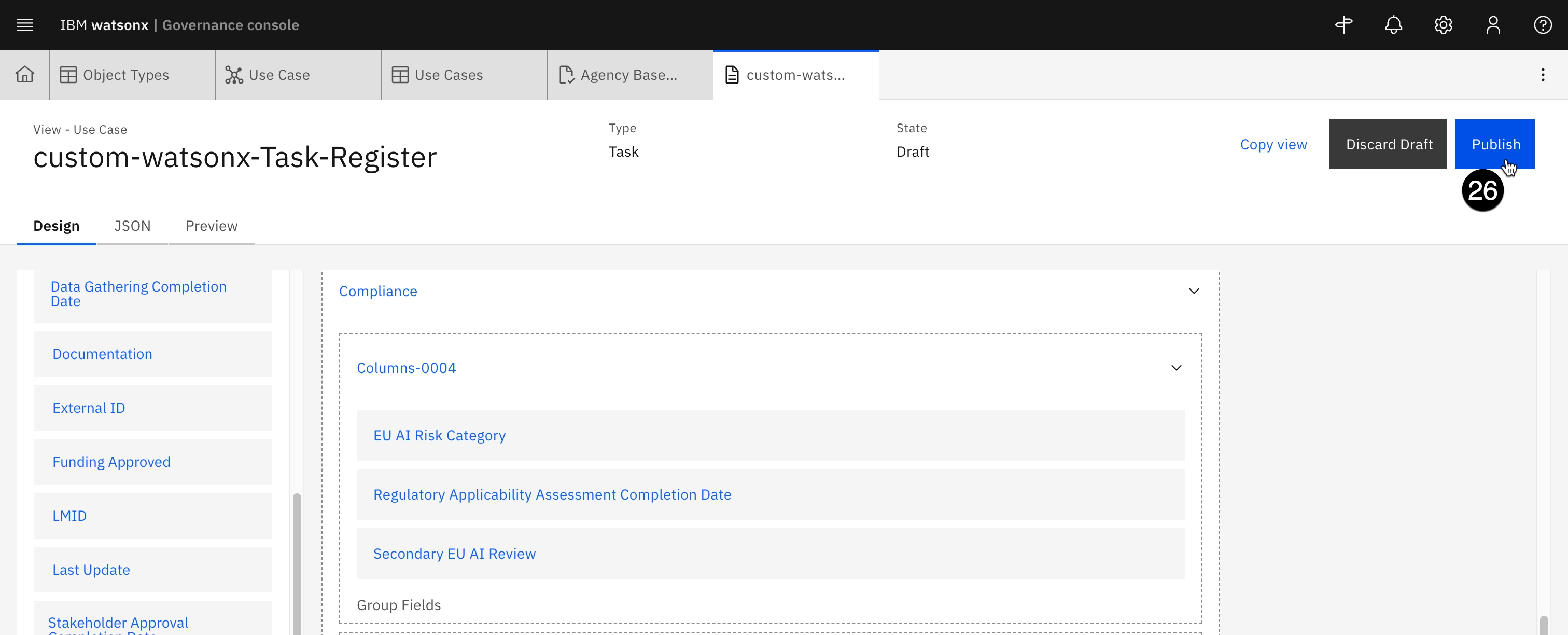Viewport: 1568px width, 635px height.
Task: Open the Design tab
Action: (57, 226)
